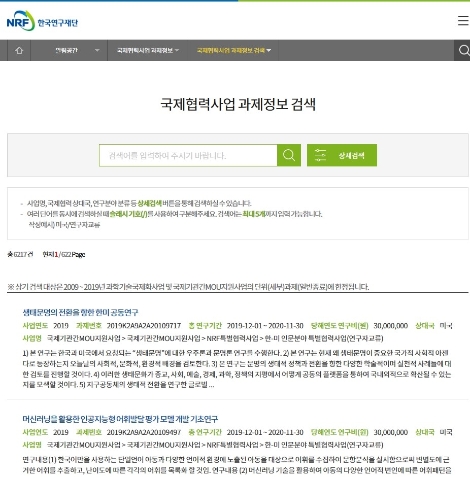Open the 생태문명의 전환을 향한 한미 공동연구 project link
The width and height of the screenshot is (470, 477).
click(x=80, y=312)
